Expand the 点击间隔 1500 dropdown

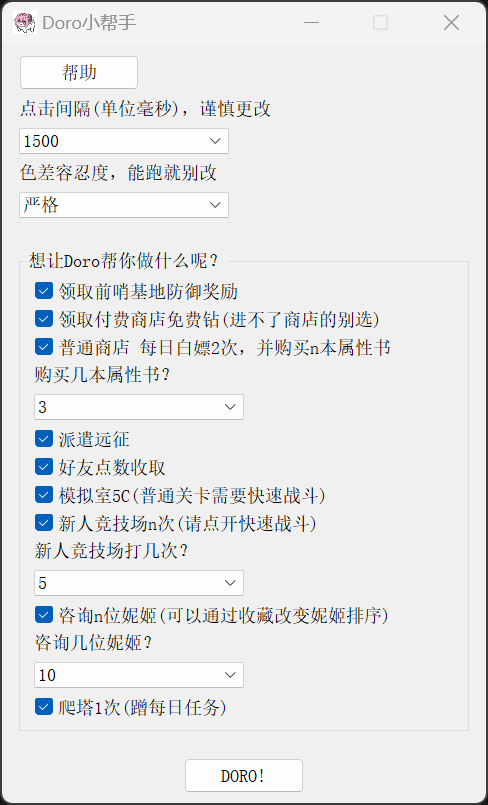click(124, 141)
